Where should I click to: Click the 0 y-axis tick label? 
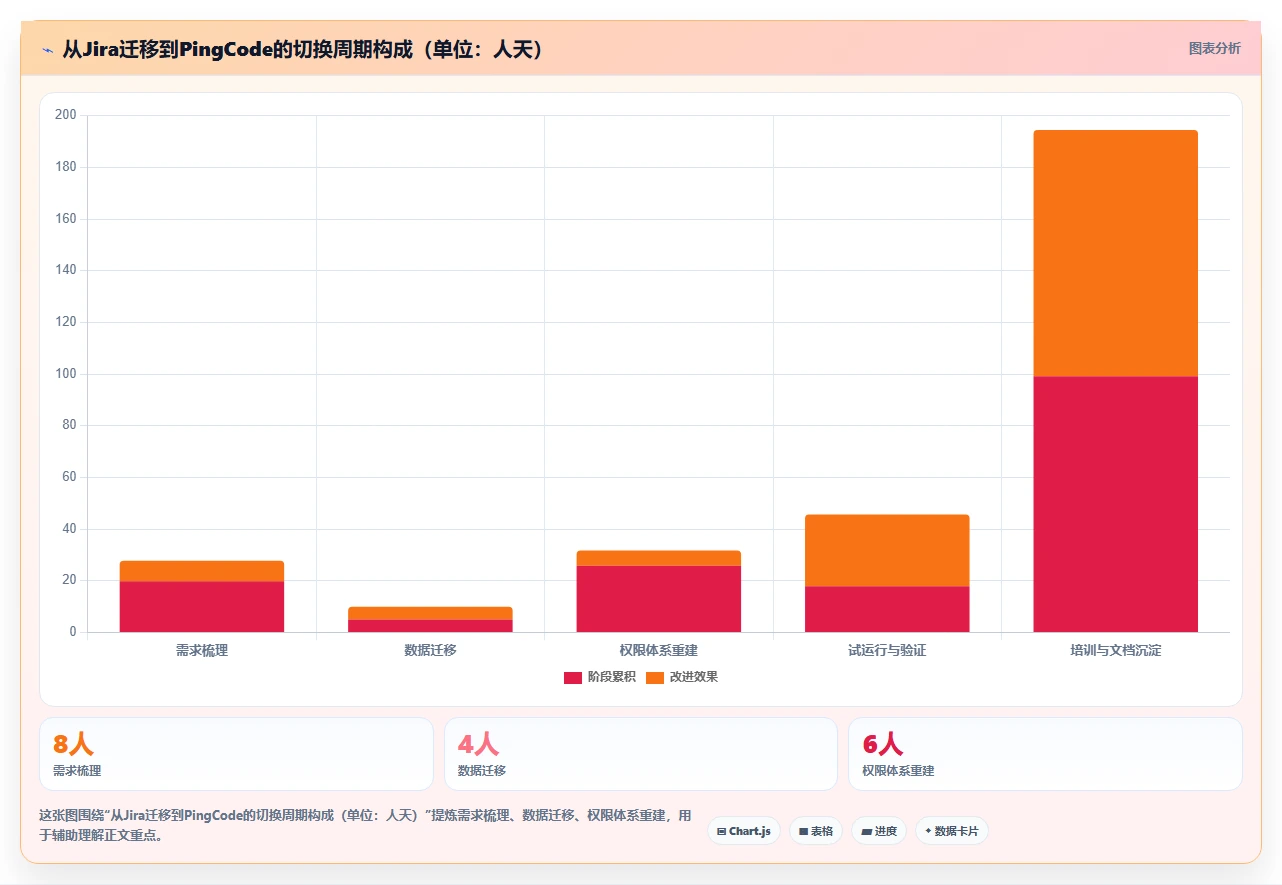[73, 632]
